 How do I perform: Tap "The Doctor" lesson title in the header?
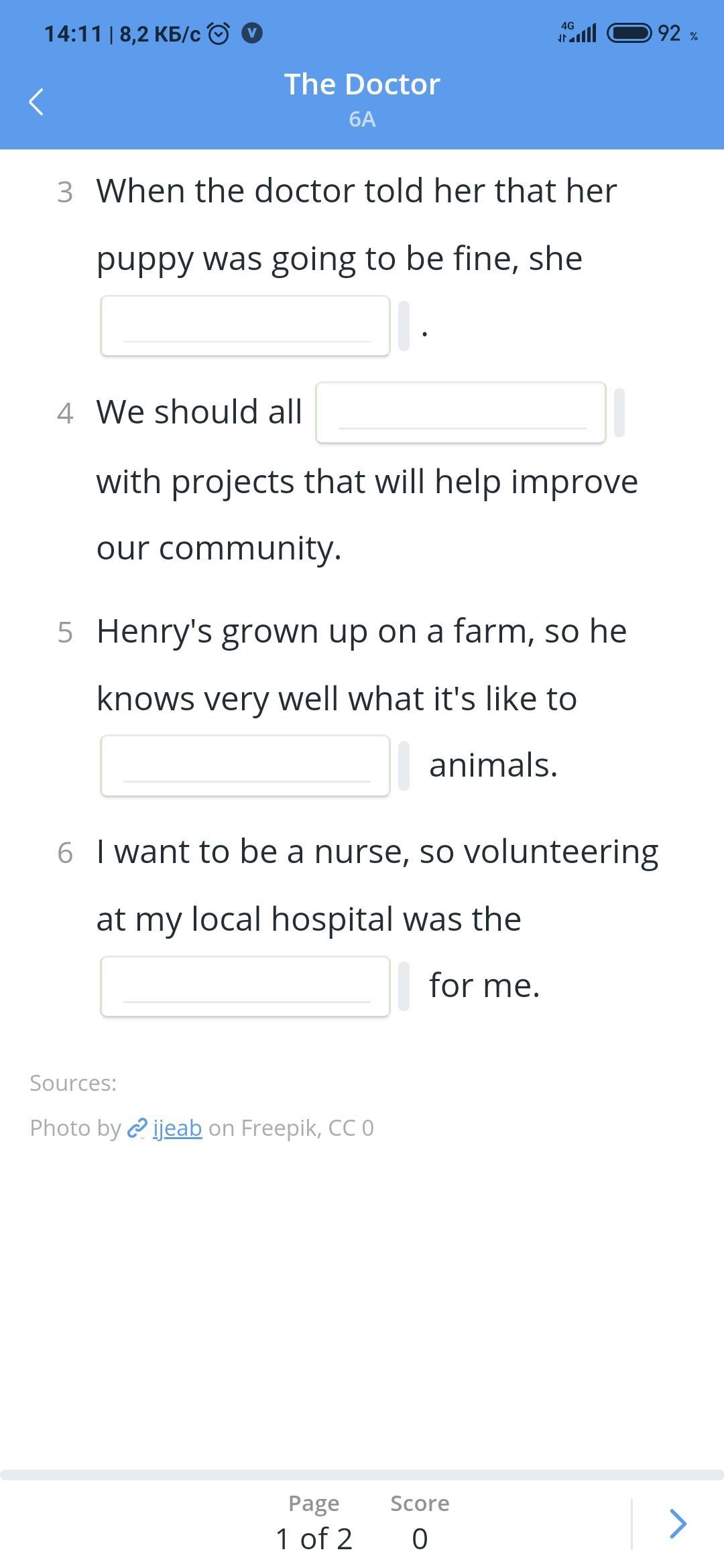point(362,84)
